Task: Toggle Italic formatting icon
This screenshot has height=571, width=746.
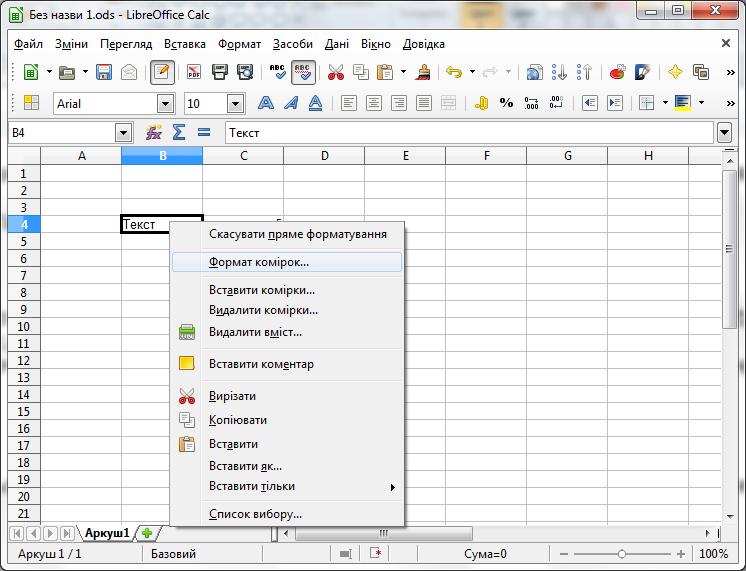Action: pos(291,103)
